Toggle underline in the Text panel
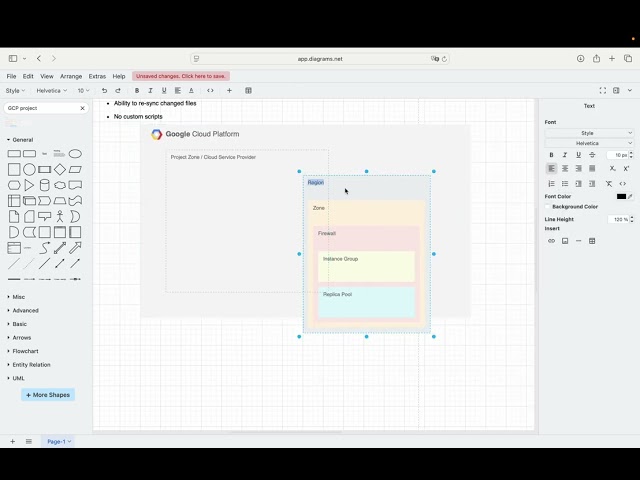Screen dimensions: 640x480 click(578, 155)
